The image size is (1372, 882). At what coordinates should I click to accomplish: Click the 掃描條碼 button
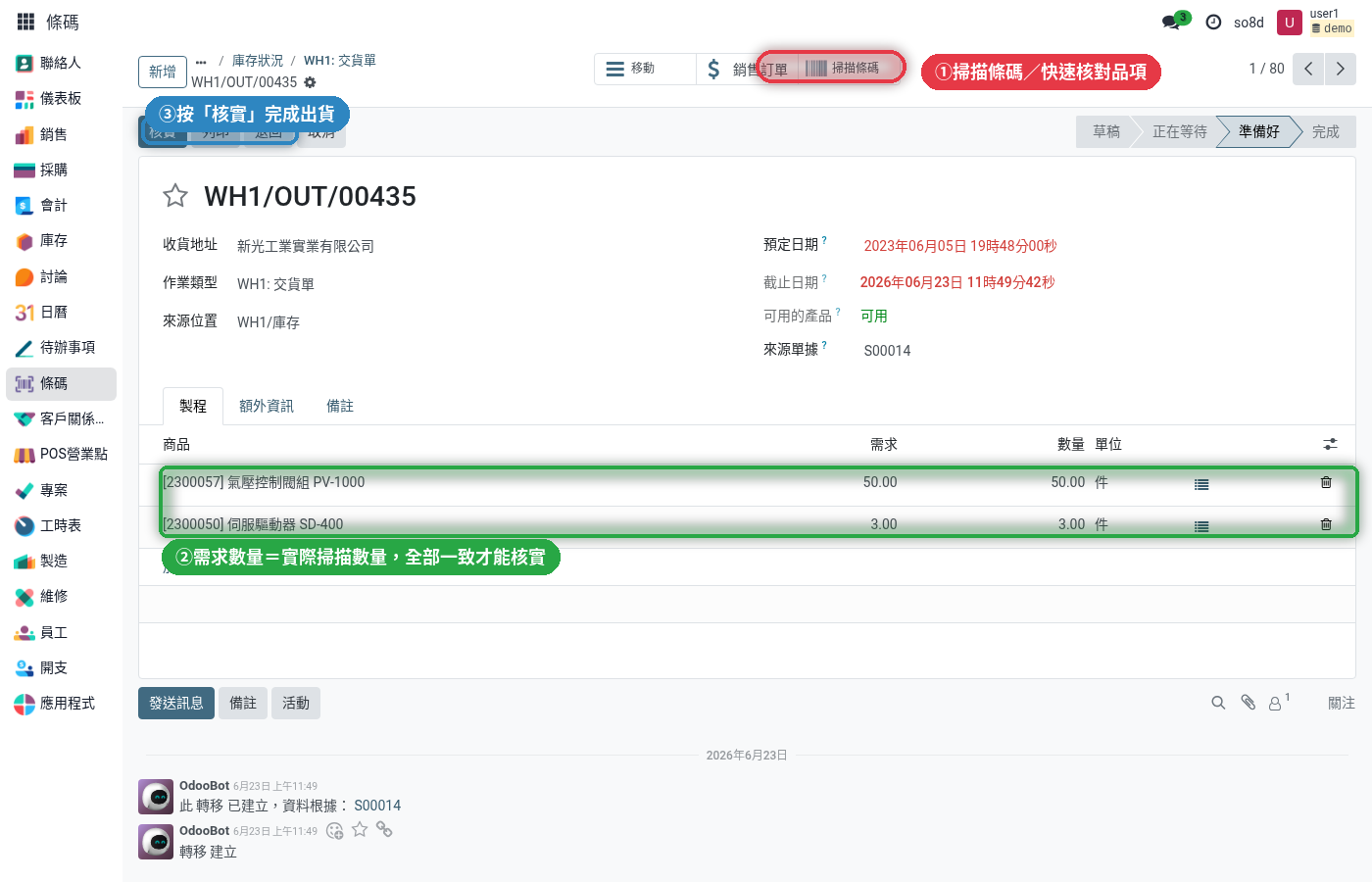pyautogui.click(x=843, y=68)
